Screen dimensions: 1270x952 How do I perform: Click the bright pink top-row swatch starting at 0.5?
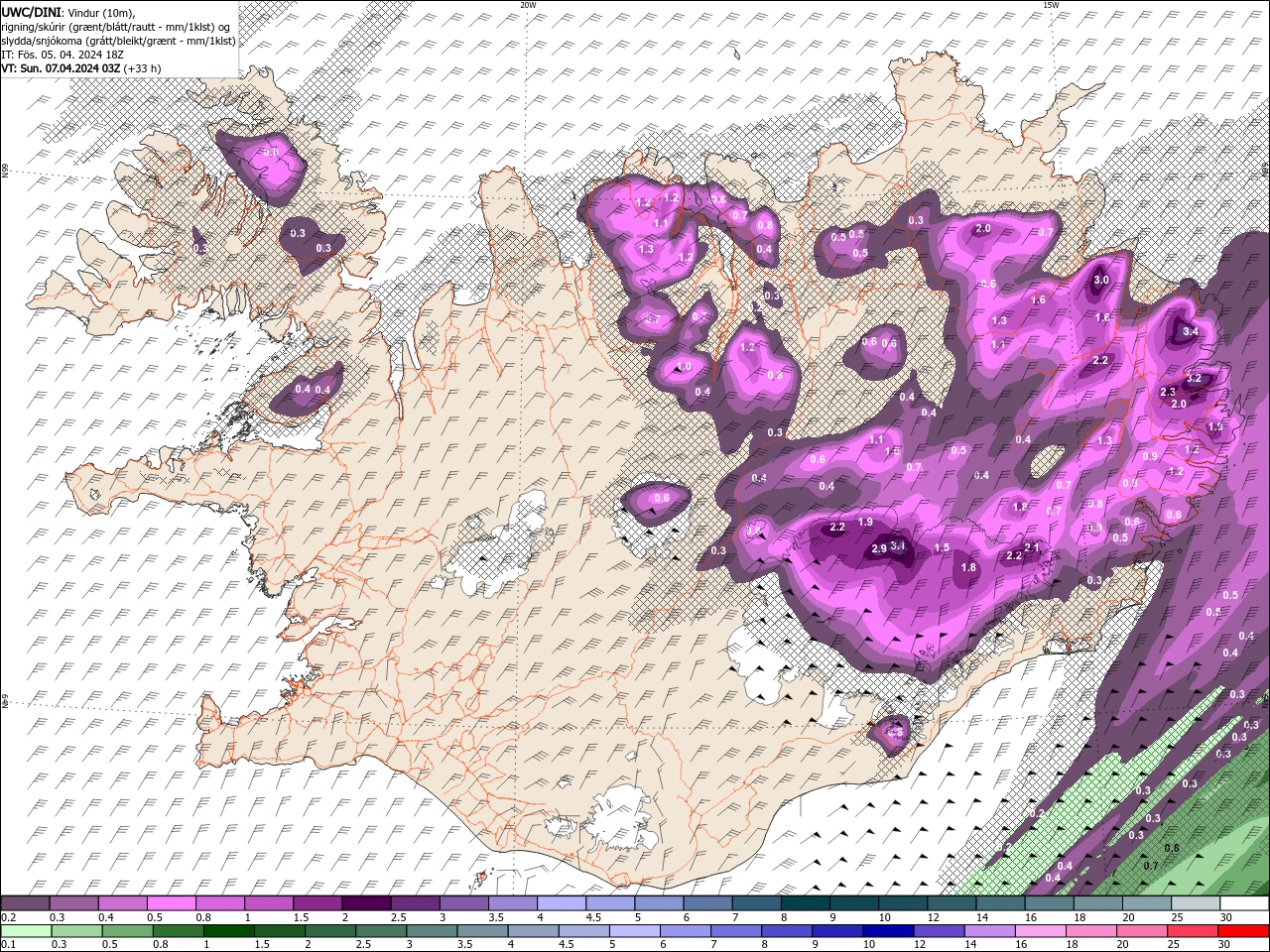172,903
